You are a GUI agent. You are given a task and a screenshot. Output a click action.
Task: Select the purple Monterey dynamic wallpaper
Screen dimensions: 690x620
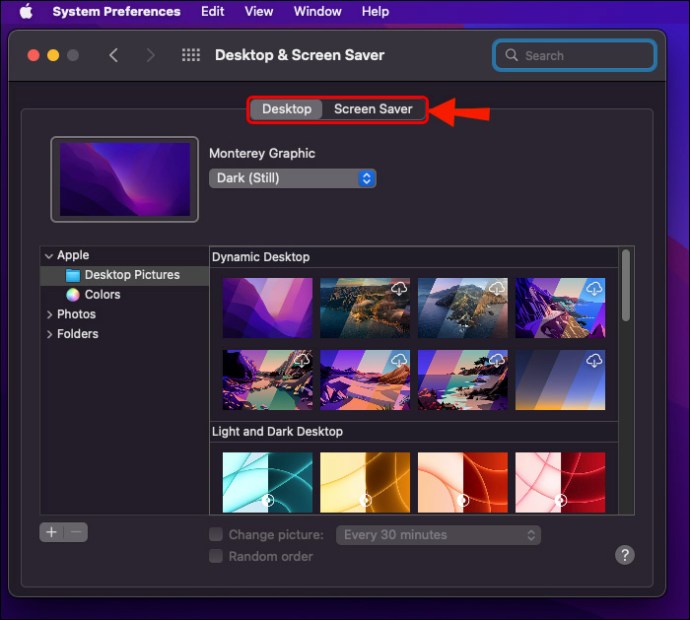(x=268, y=308)
